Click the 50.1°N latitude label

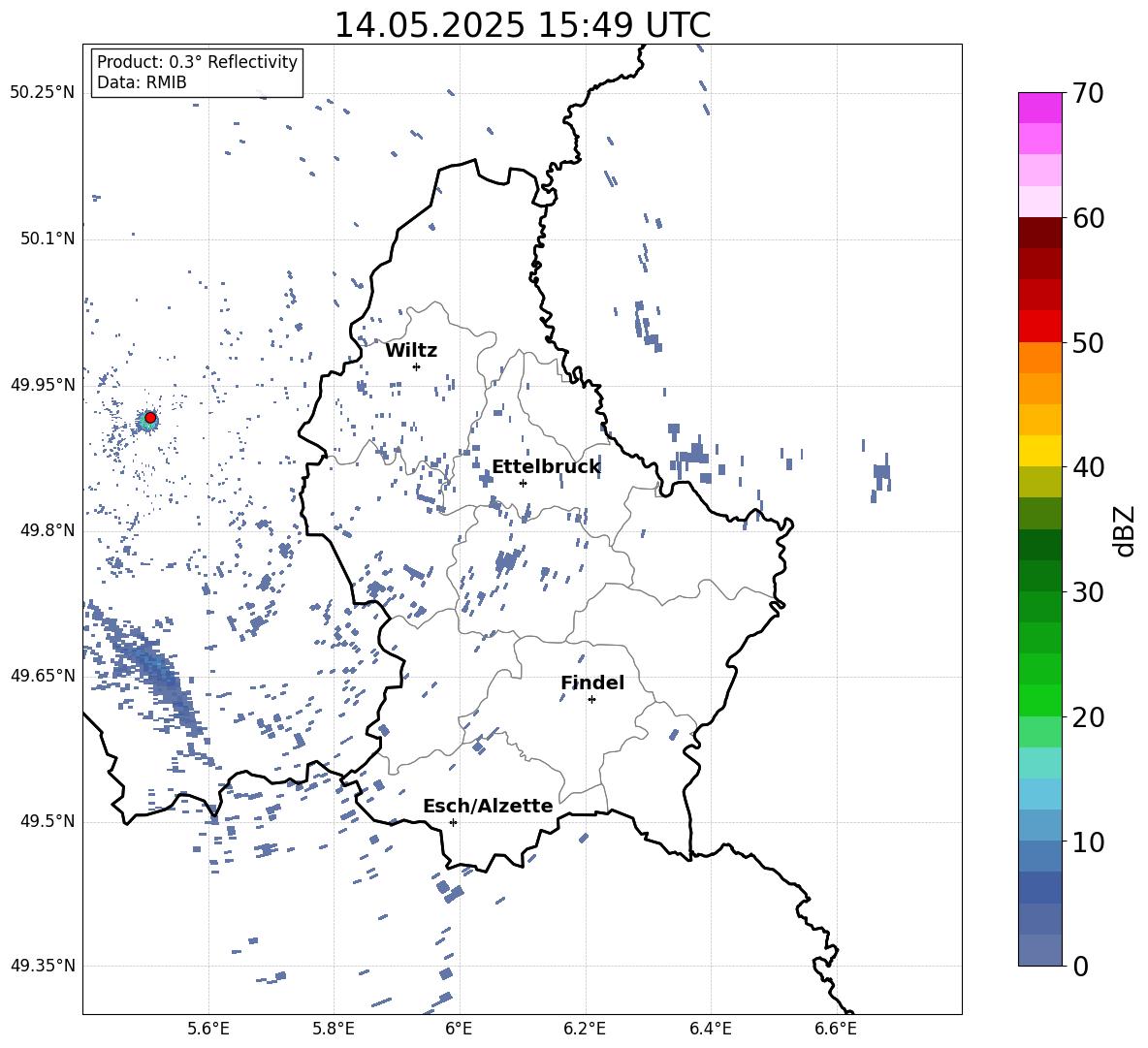(x=47, y=238)
